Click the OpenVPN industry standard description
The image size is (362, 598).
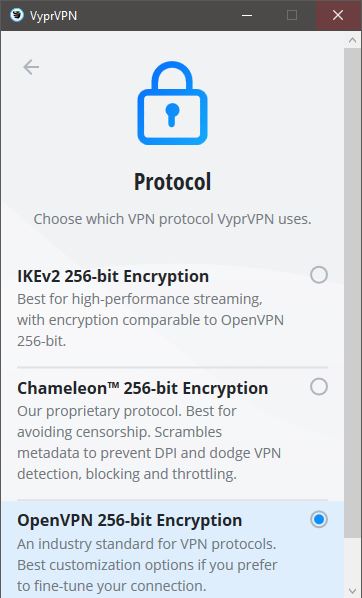click(147, 565)
